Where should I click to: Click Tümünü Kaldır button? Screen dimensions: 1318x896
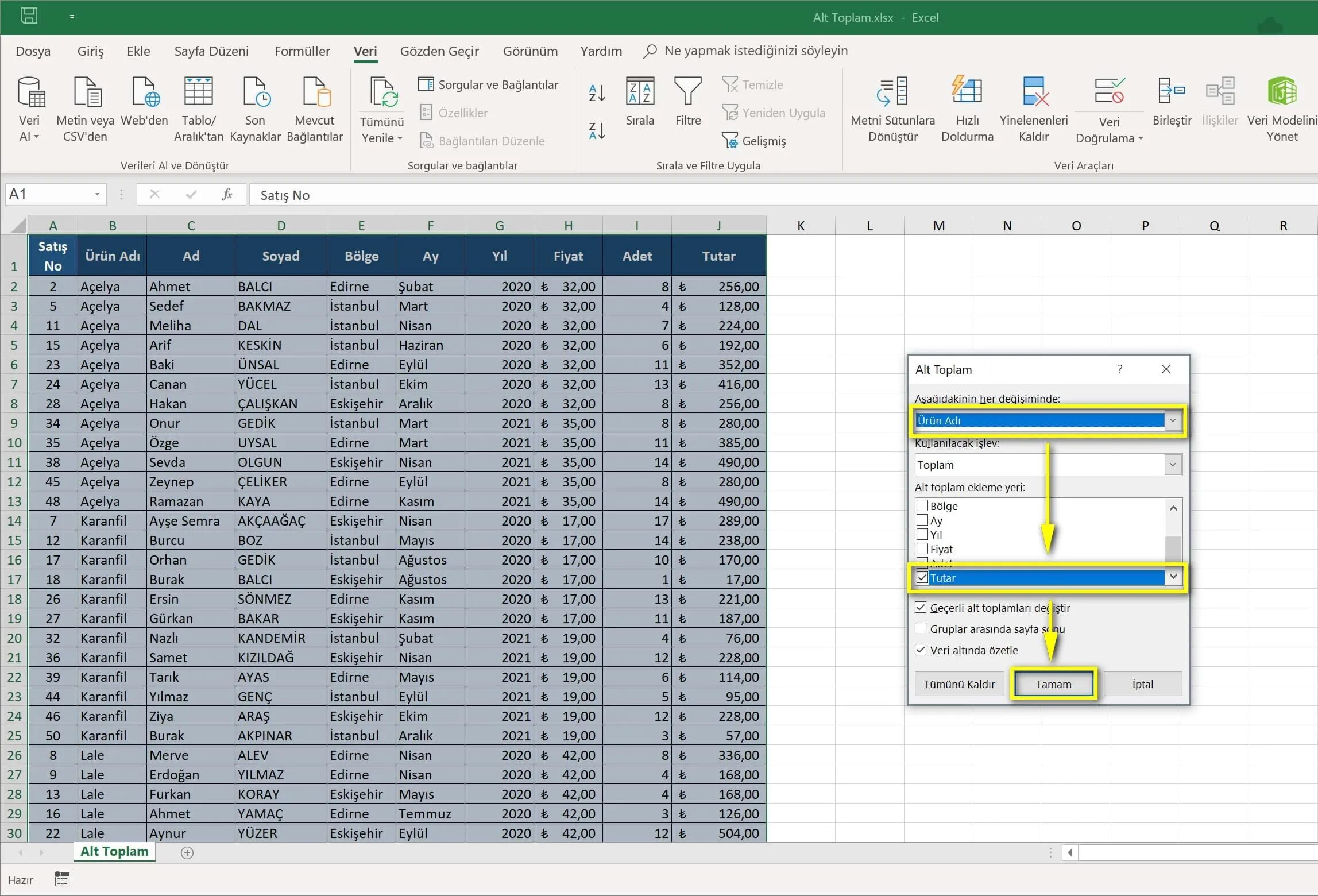[959, 683]
